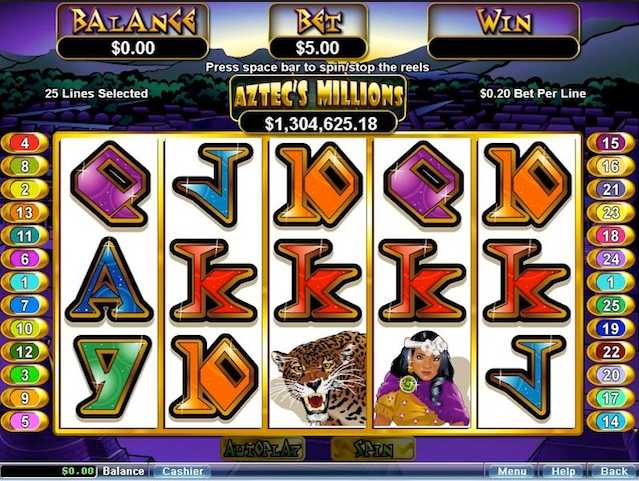Click the green 9 symbol

109,377
